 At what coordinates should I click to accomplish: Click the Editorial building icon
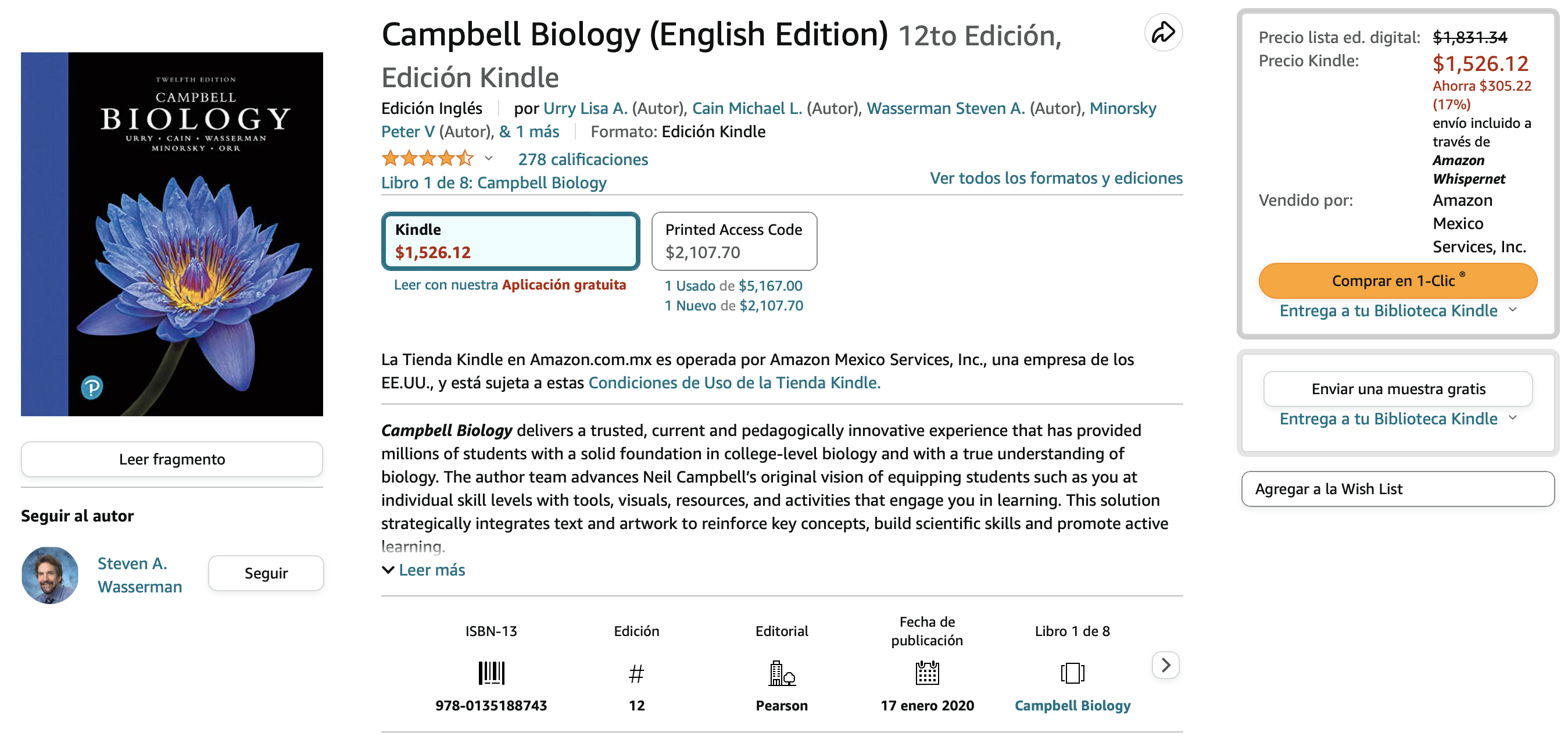click(782, 673)
